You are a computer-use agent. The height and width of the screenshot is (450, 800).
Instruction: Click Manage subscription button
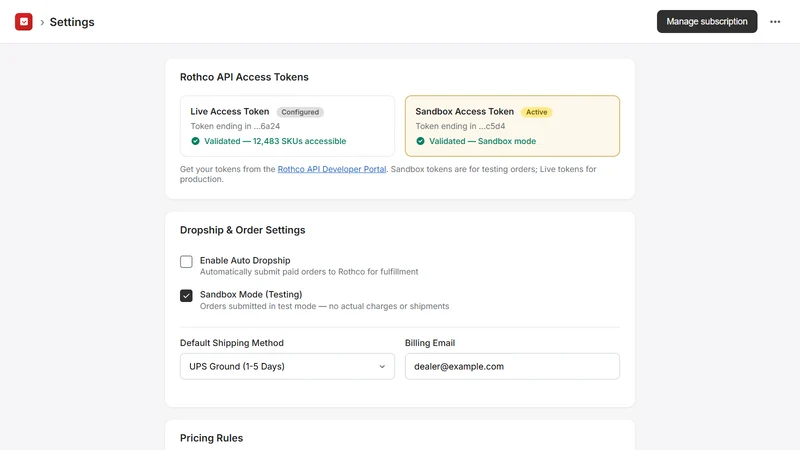pyautogui.click(x=707, y=21)
